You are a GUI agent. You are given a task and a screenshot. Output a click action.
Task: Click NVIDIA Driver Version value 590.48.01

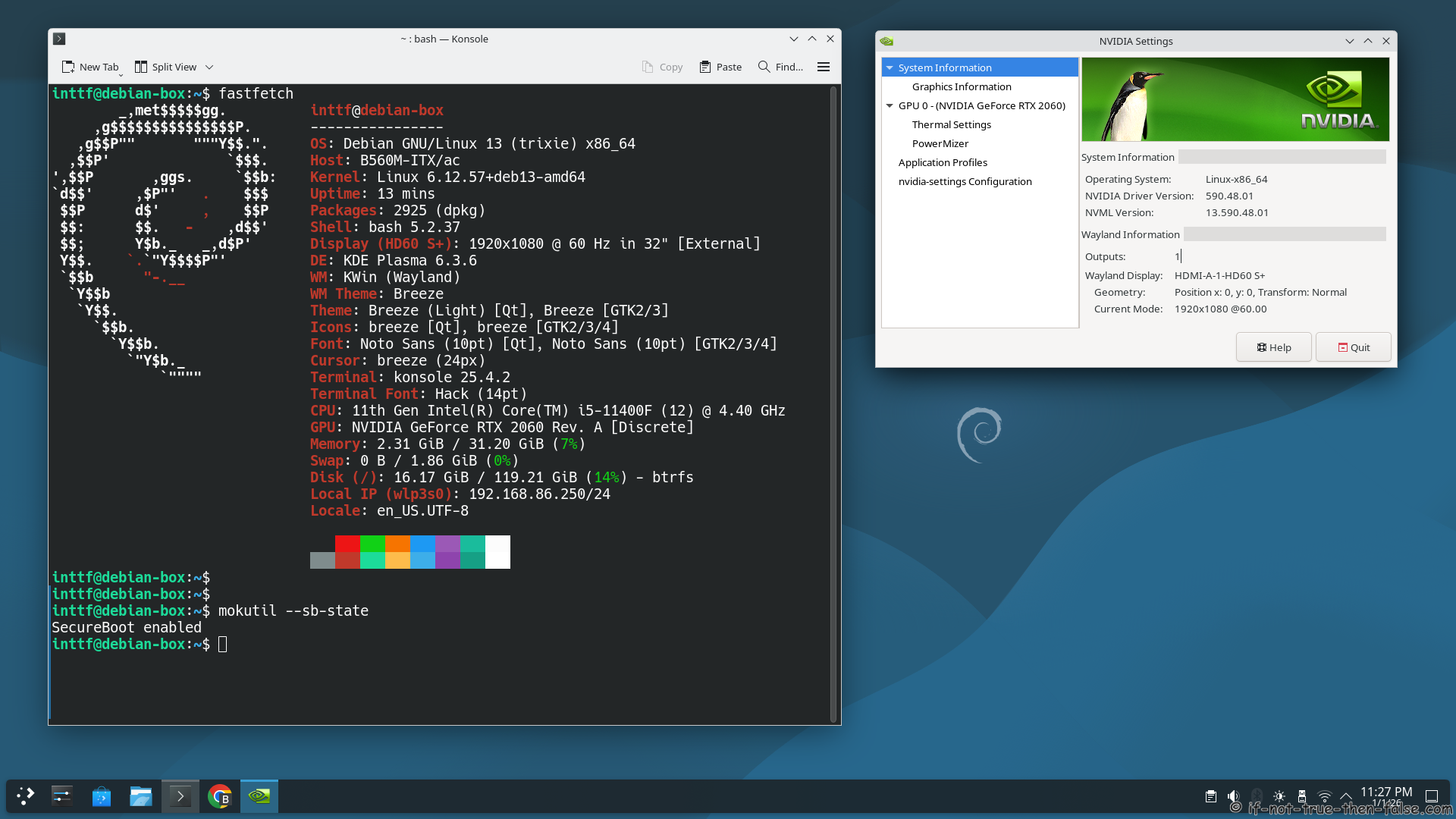(1229, 196)
